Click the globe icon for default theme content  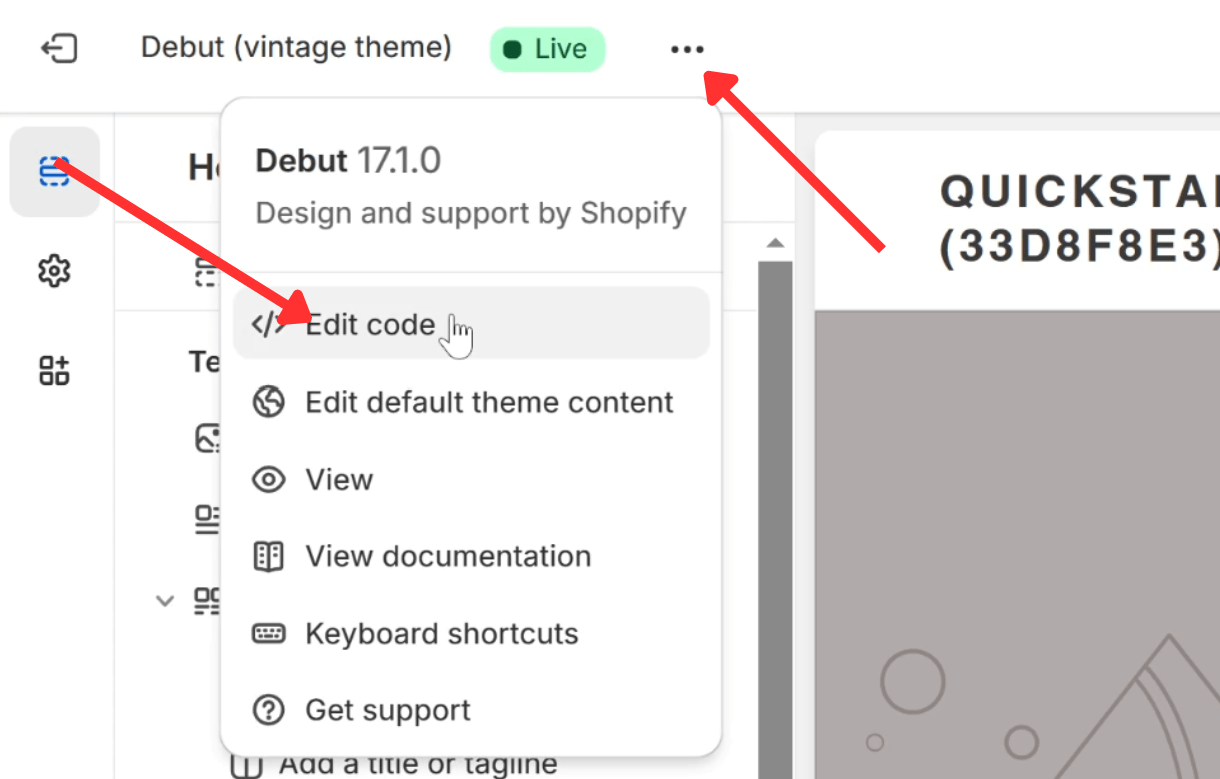pos(268,402)
